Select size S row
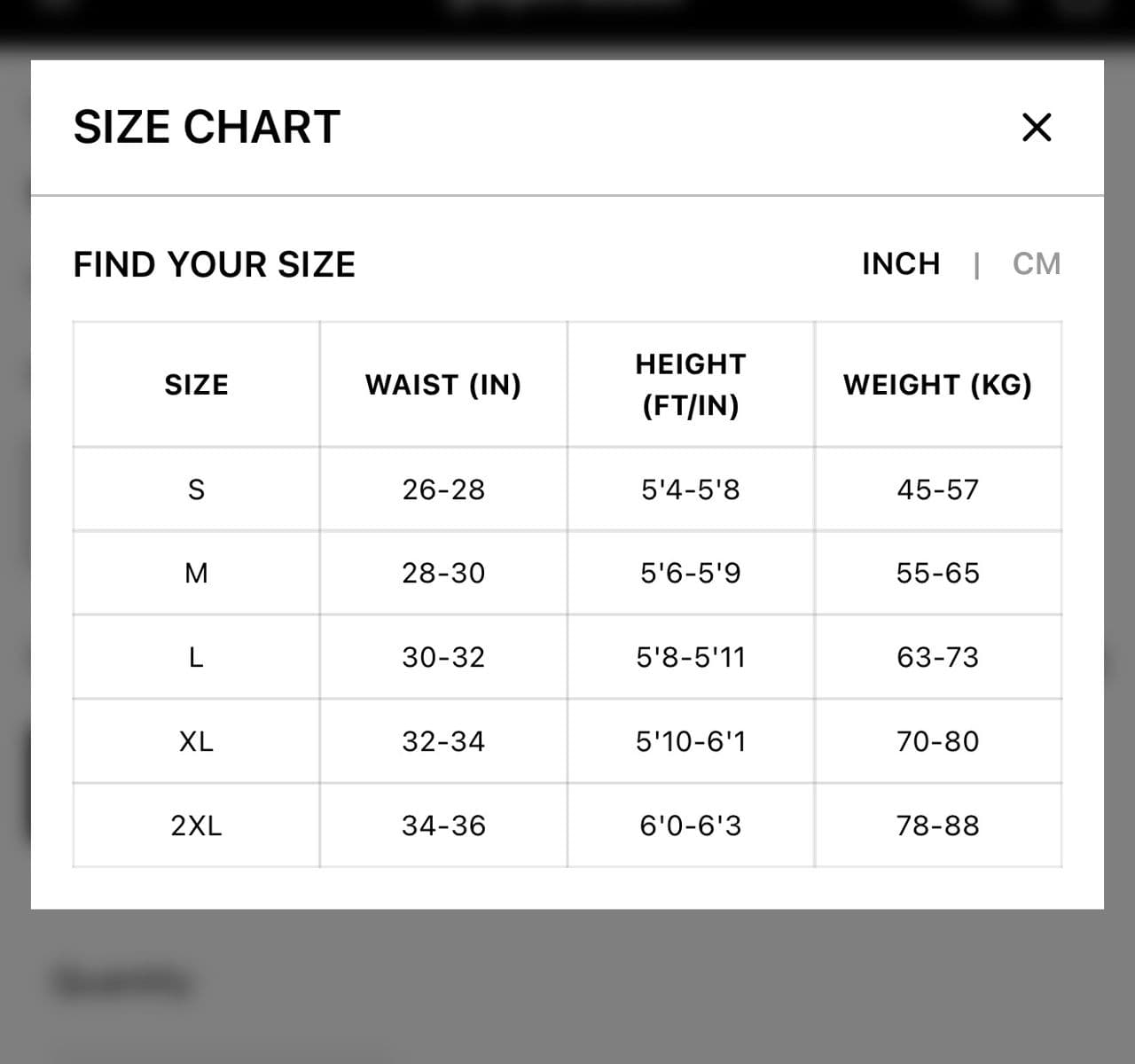The image size is (1135, 1064). pos(196,489)
